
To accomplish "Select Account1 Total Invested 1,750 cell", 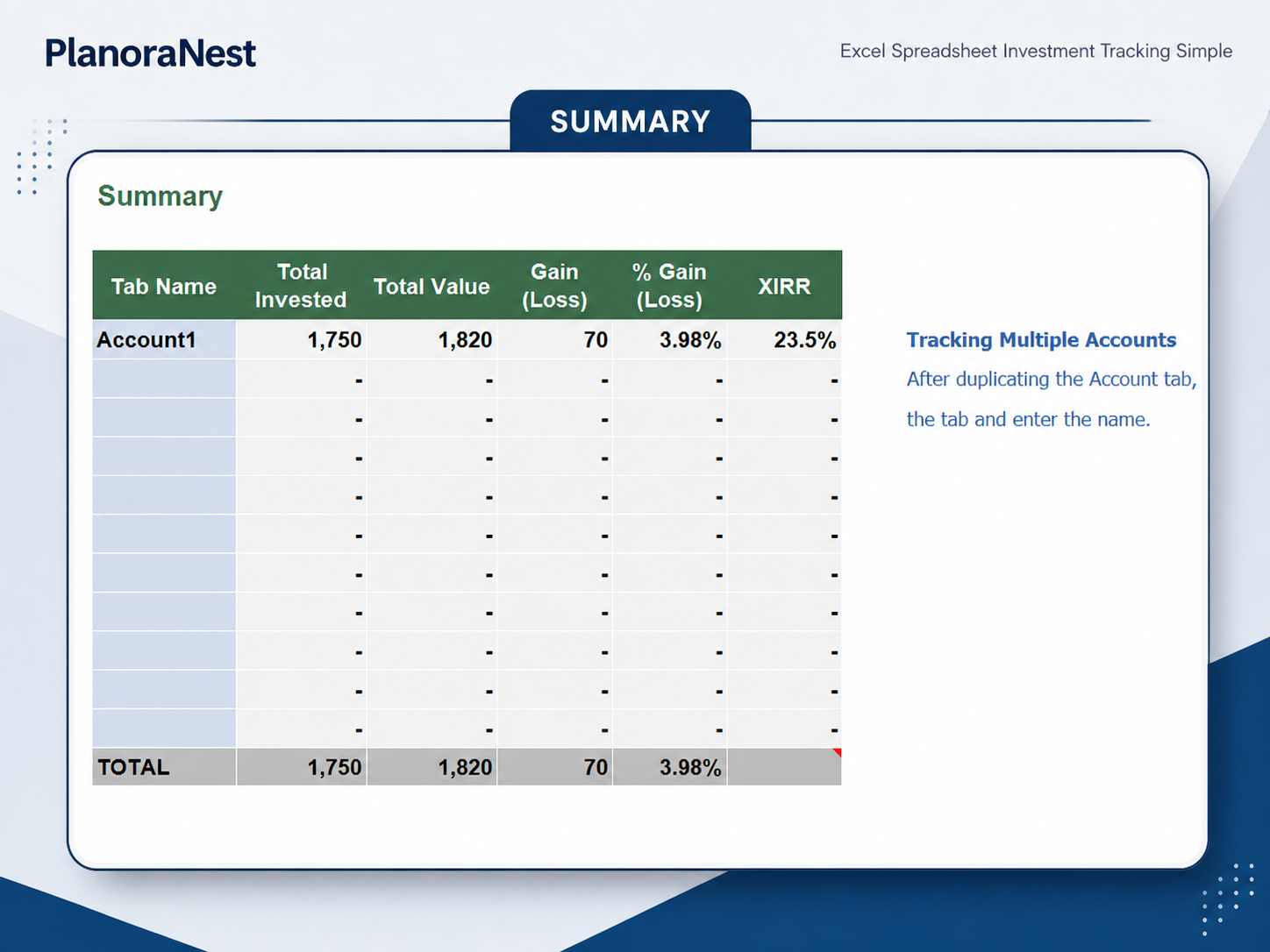I will point(301,339).
